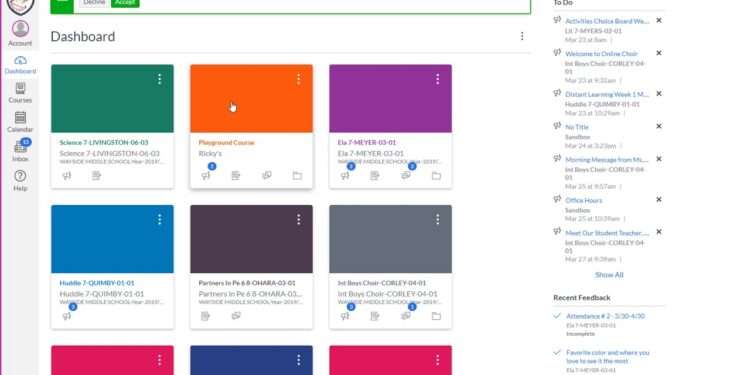Dismiss the Welcome to Online Choir to-do item
The height and width of the screenshot is (375, 750).
point(659,53)
